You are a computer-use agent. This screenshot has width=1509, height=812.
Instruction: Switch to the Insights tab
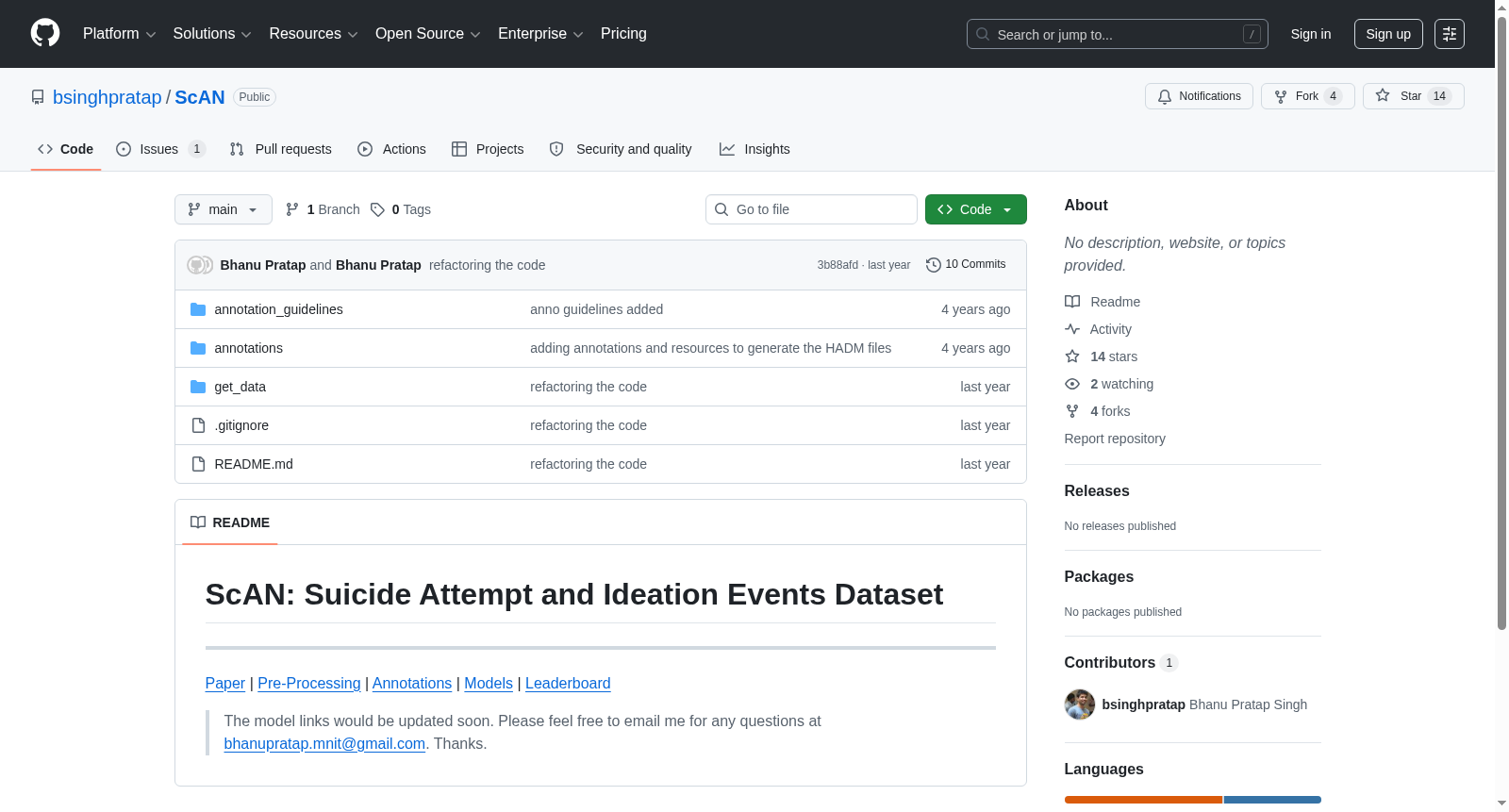[754, 149]
